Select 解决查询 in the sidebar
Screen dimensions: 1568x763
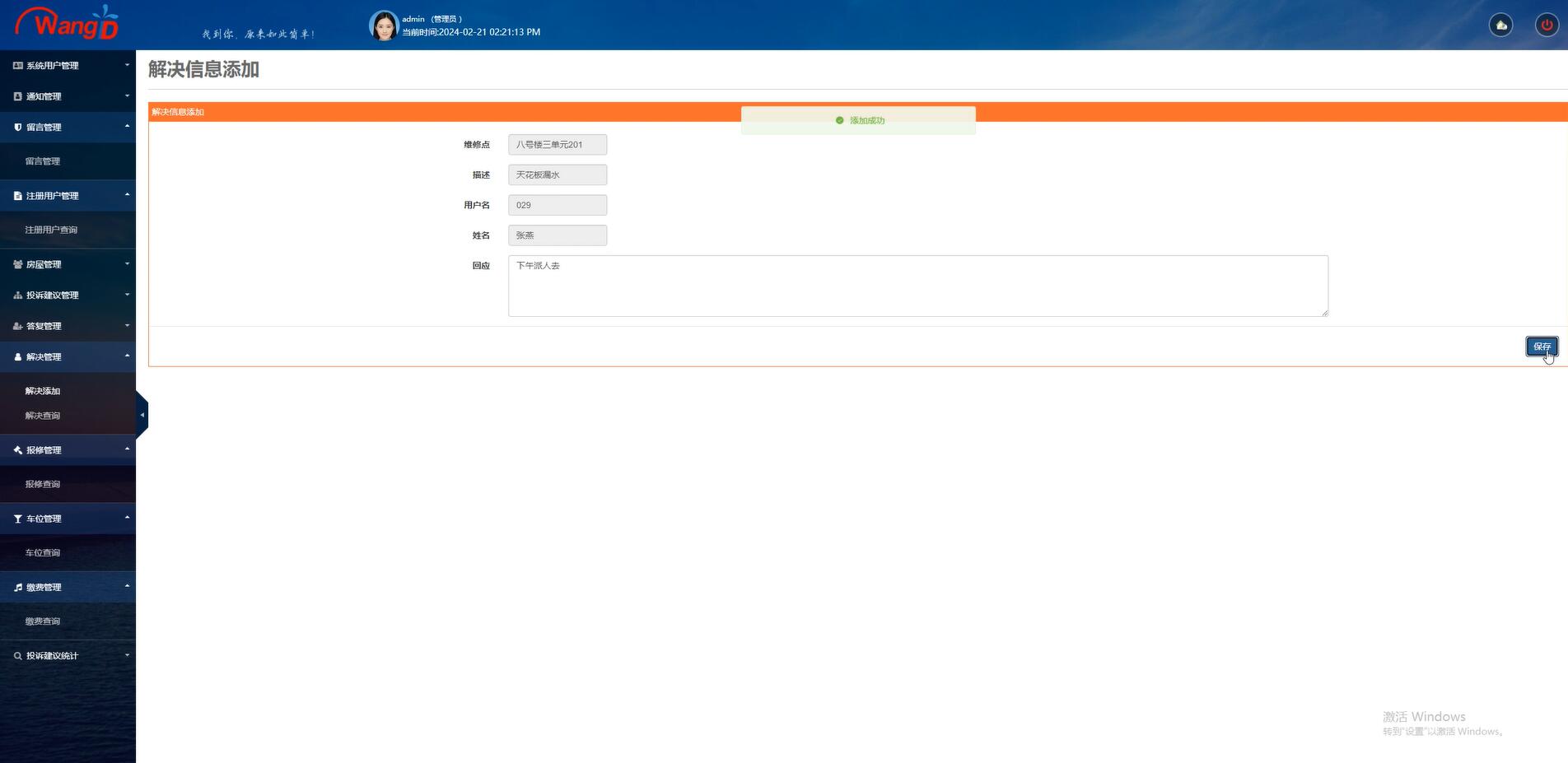point(43,416)
